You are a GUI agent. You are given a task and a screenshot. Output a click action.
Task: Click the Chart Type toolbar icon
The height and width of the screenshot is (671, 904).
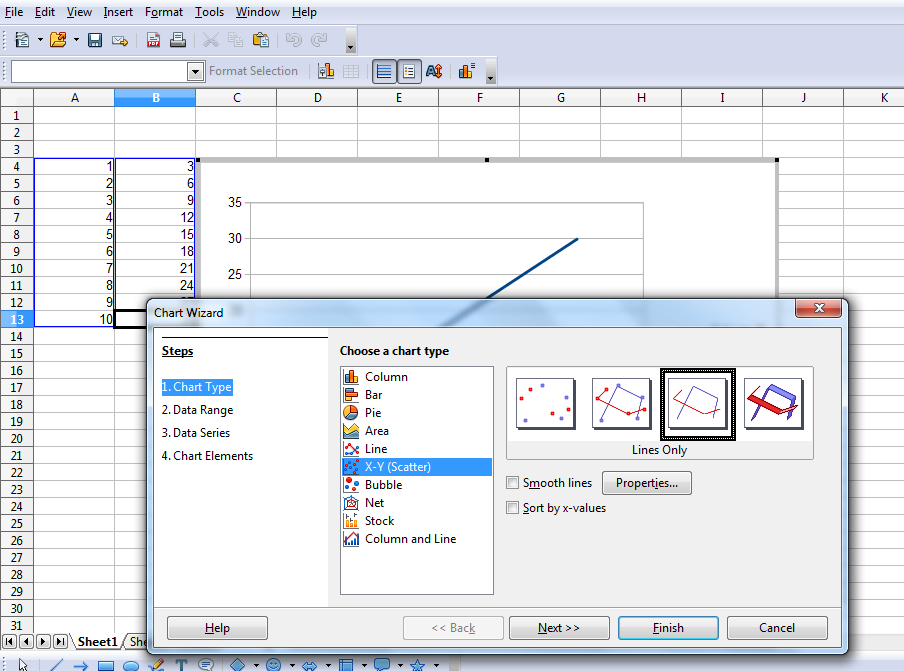(326, 71)
